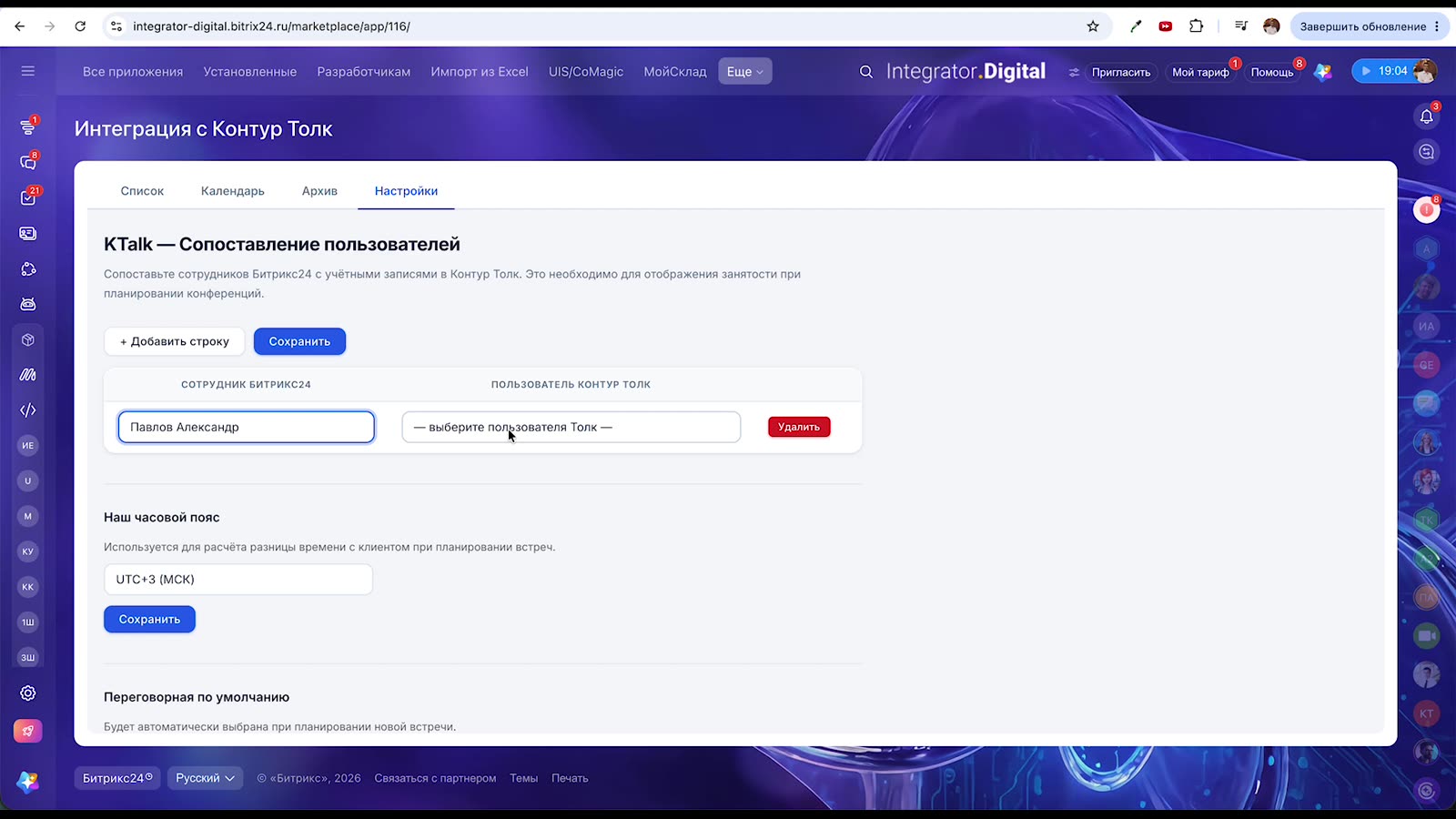Open the ИЕ app shortcut in sidebar

pos(28,445)
